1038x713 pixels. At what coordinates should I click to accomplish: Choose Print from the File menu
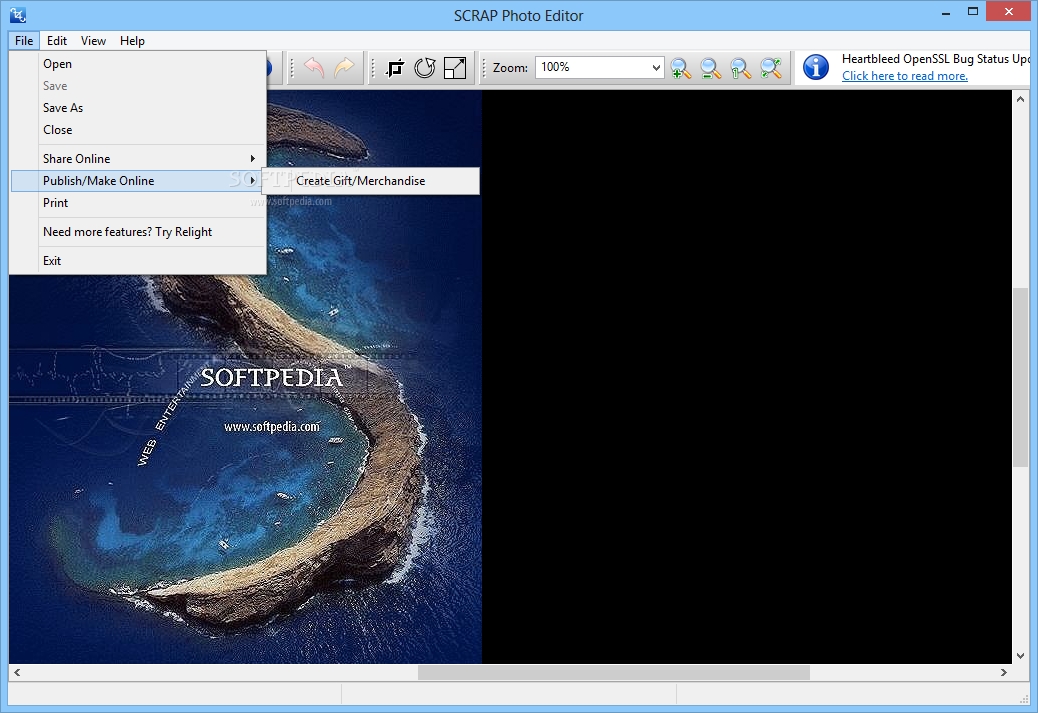138,203
